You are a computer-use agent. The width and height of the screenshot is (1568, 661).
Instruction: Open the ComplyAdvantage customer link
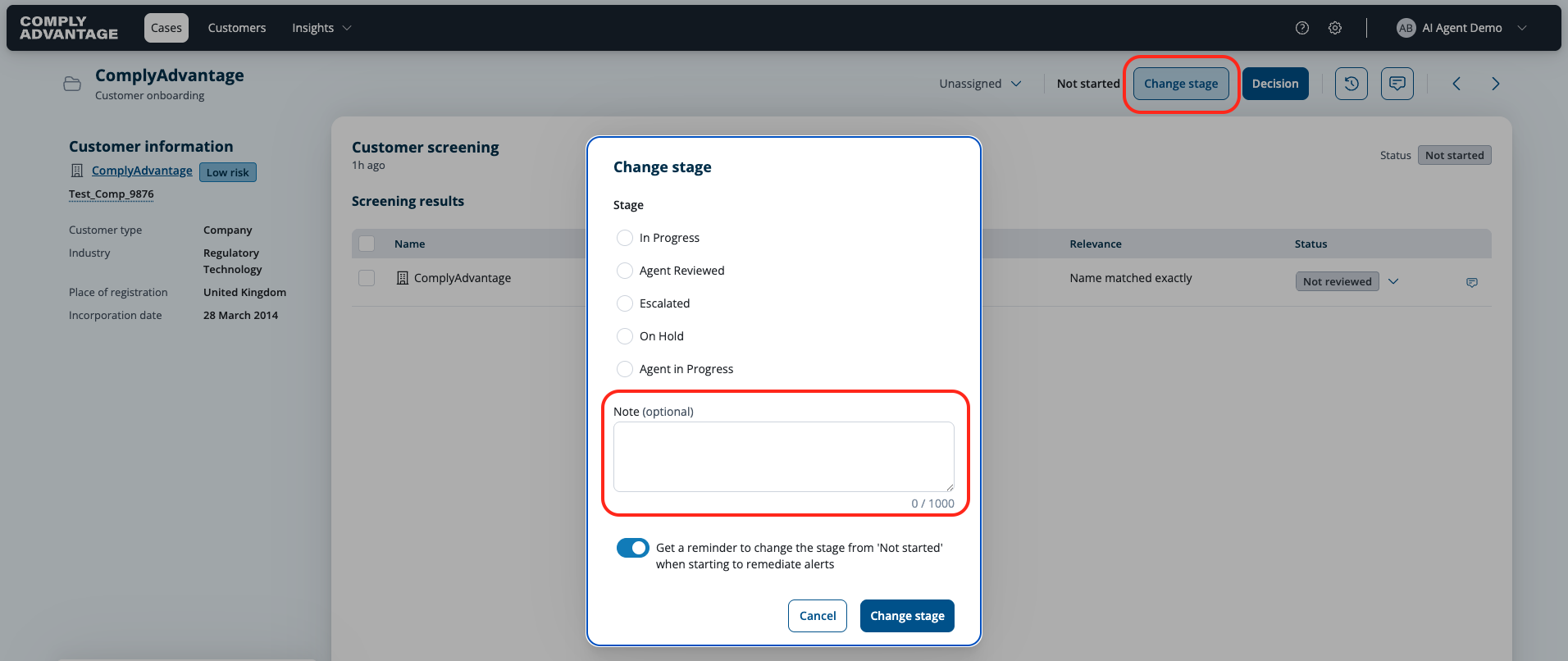tap(142, 171)
